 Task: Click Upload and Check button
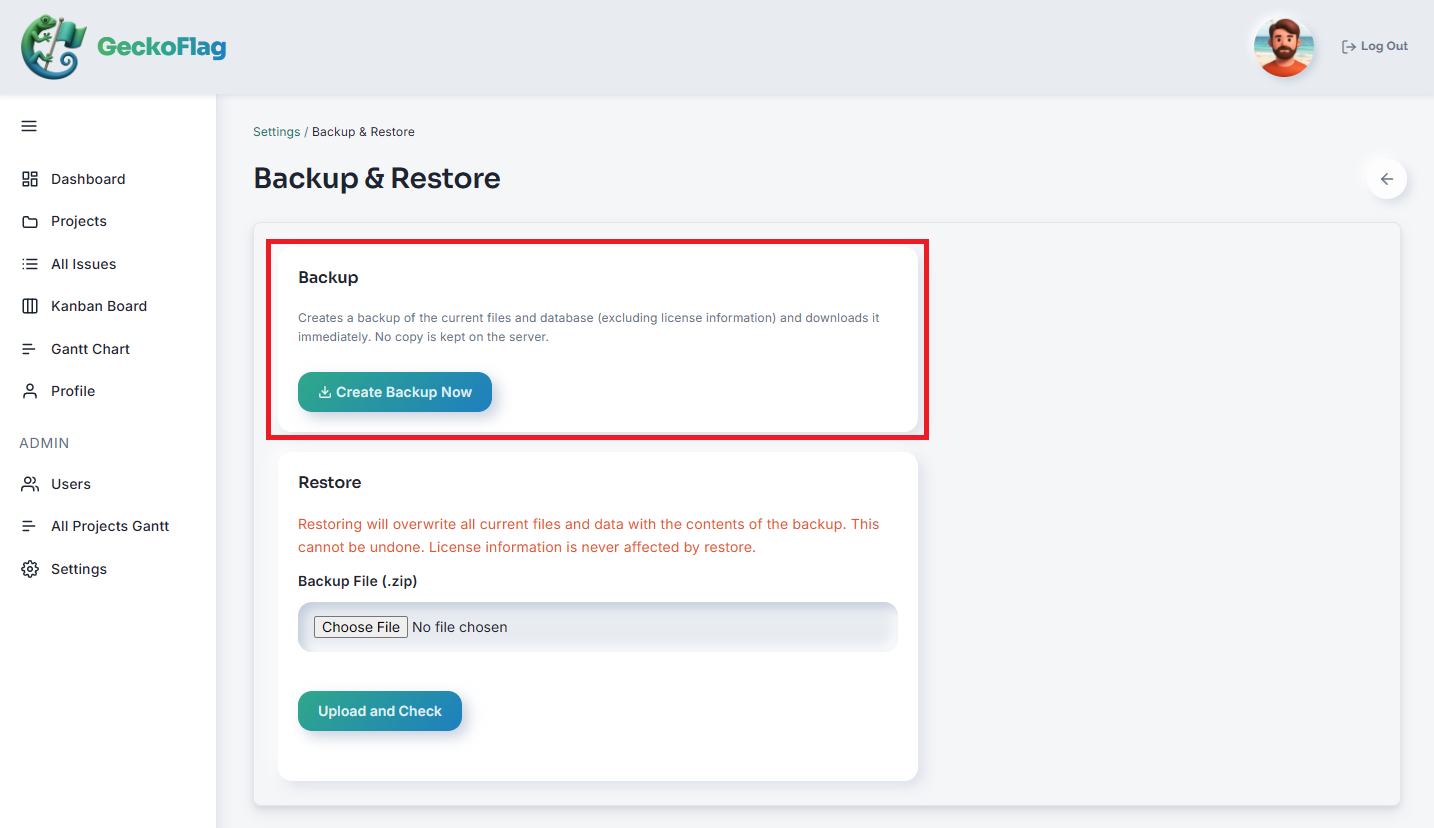tap(380, 711)
